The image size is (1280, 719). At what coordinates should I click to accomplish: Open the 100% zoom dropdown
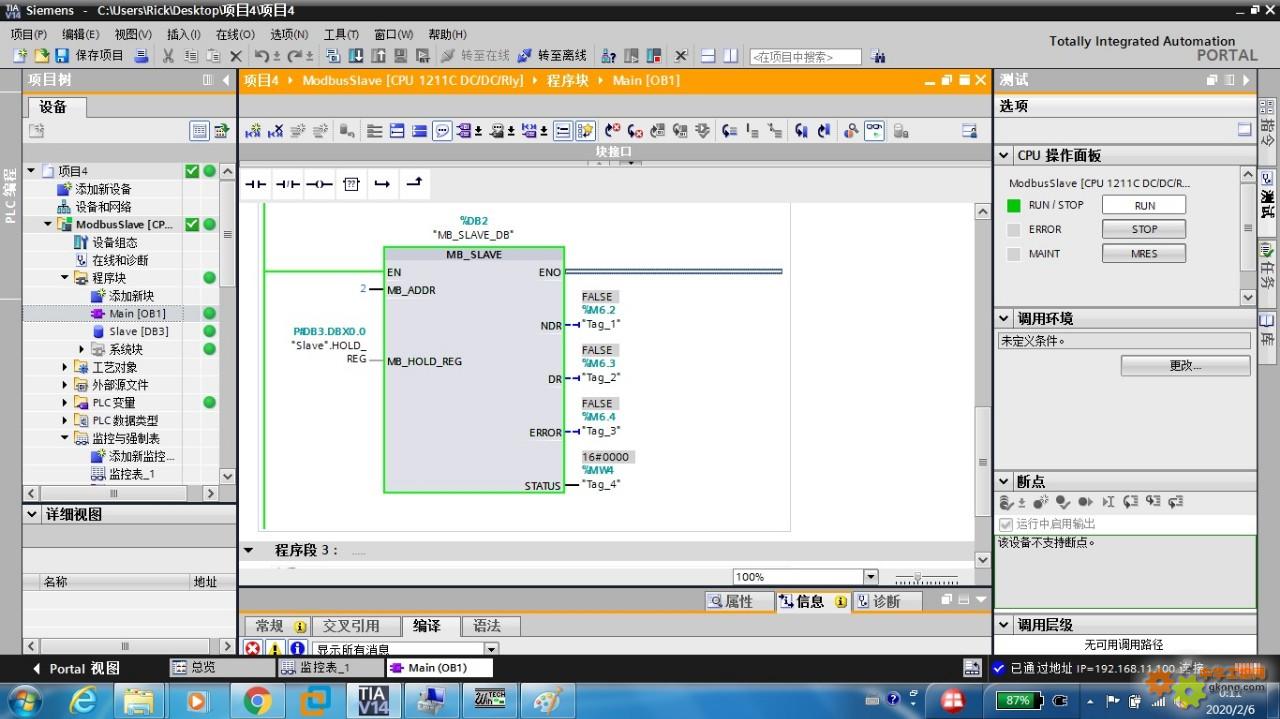click(870, 577)
